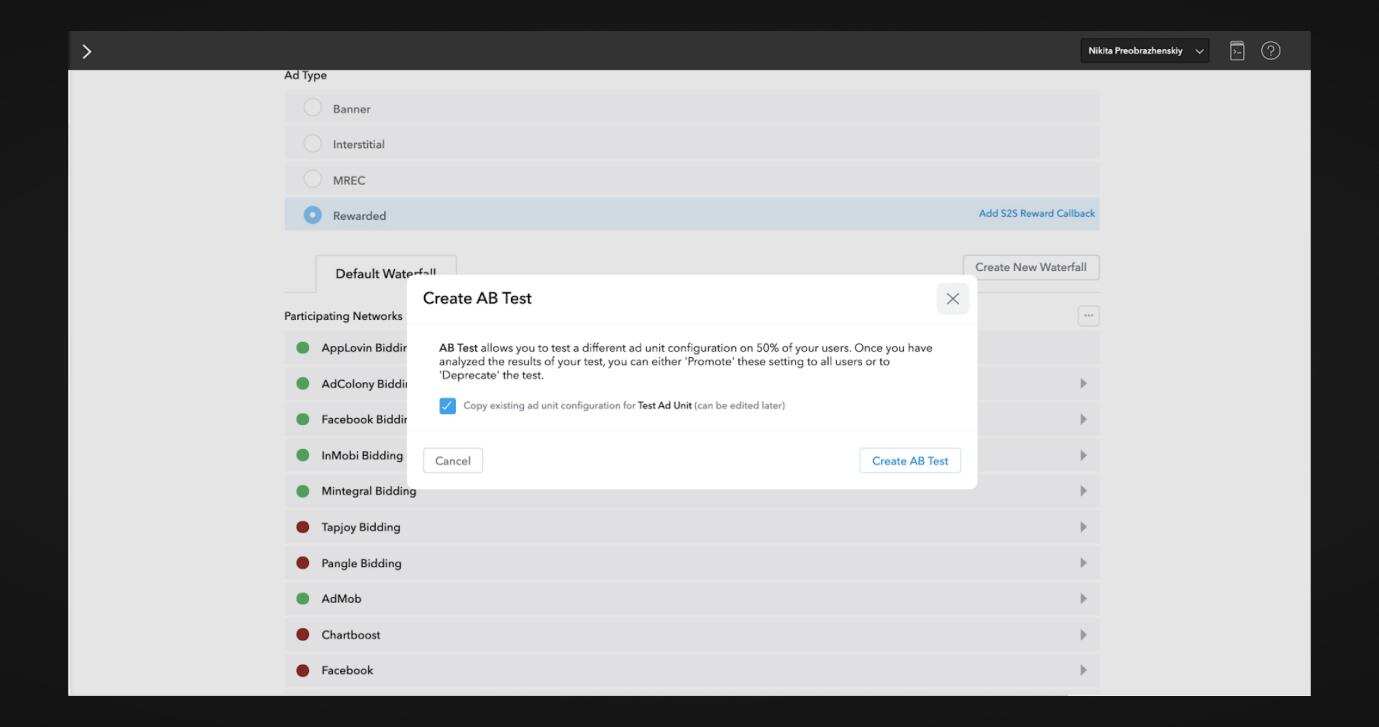Expand the Facebook network row arrow

point(1083,670)
